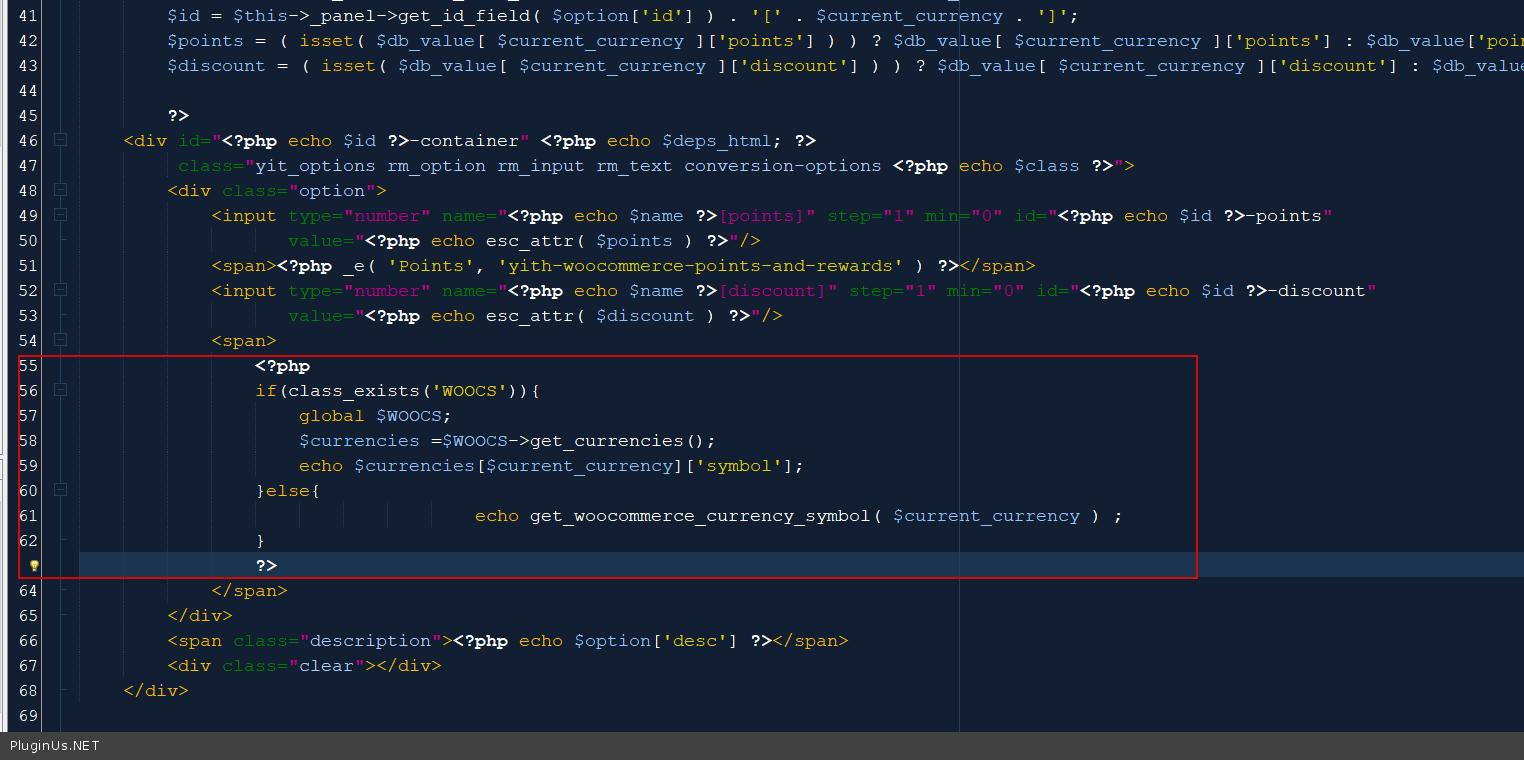Viewport: 1524px width, 760px height.
Task: Click the $points variable on line 42
Action: pyautogui.click(x=205, y=41)
